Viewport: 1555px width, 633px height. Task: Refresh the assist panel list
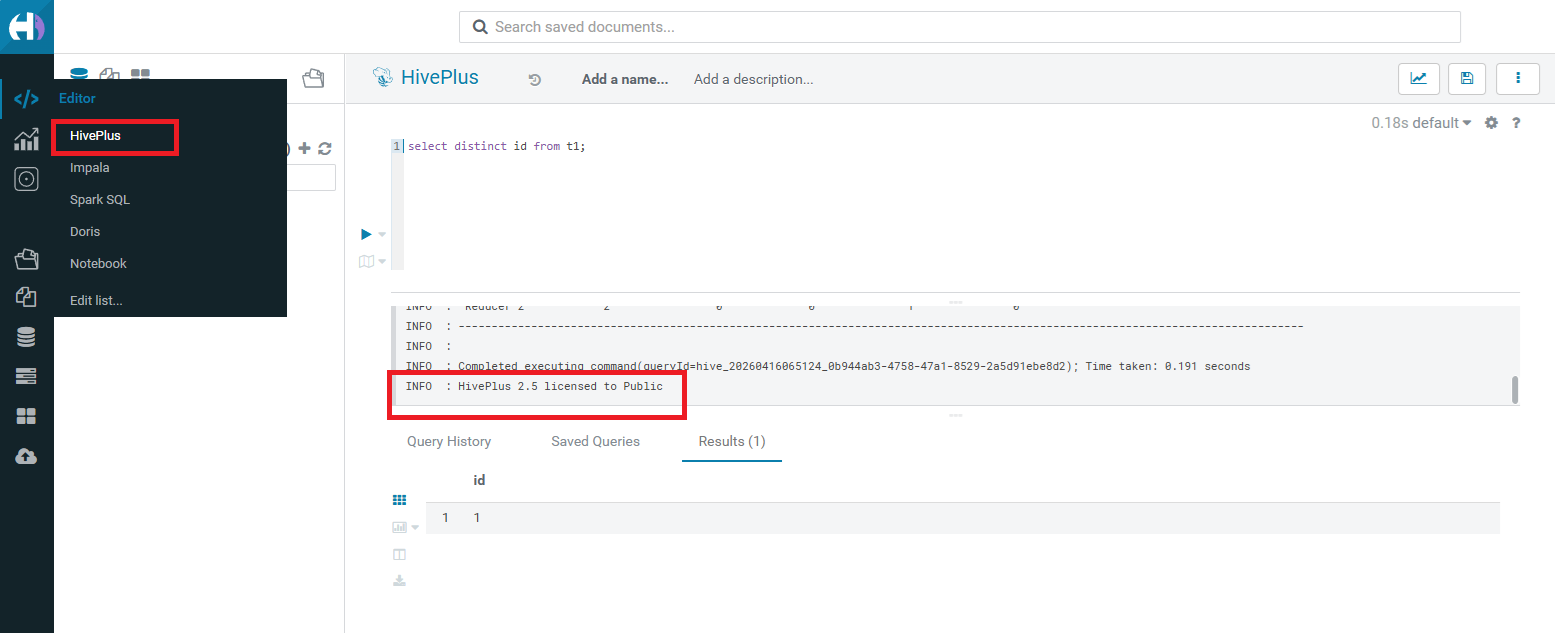click(x=325, y=148)
